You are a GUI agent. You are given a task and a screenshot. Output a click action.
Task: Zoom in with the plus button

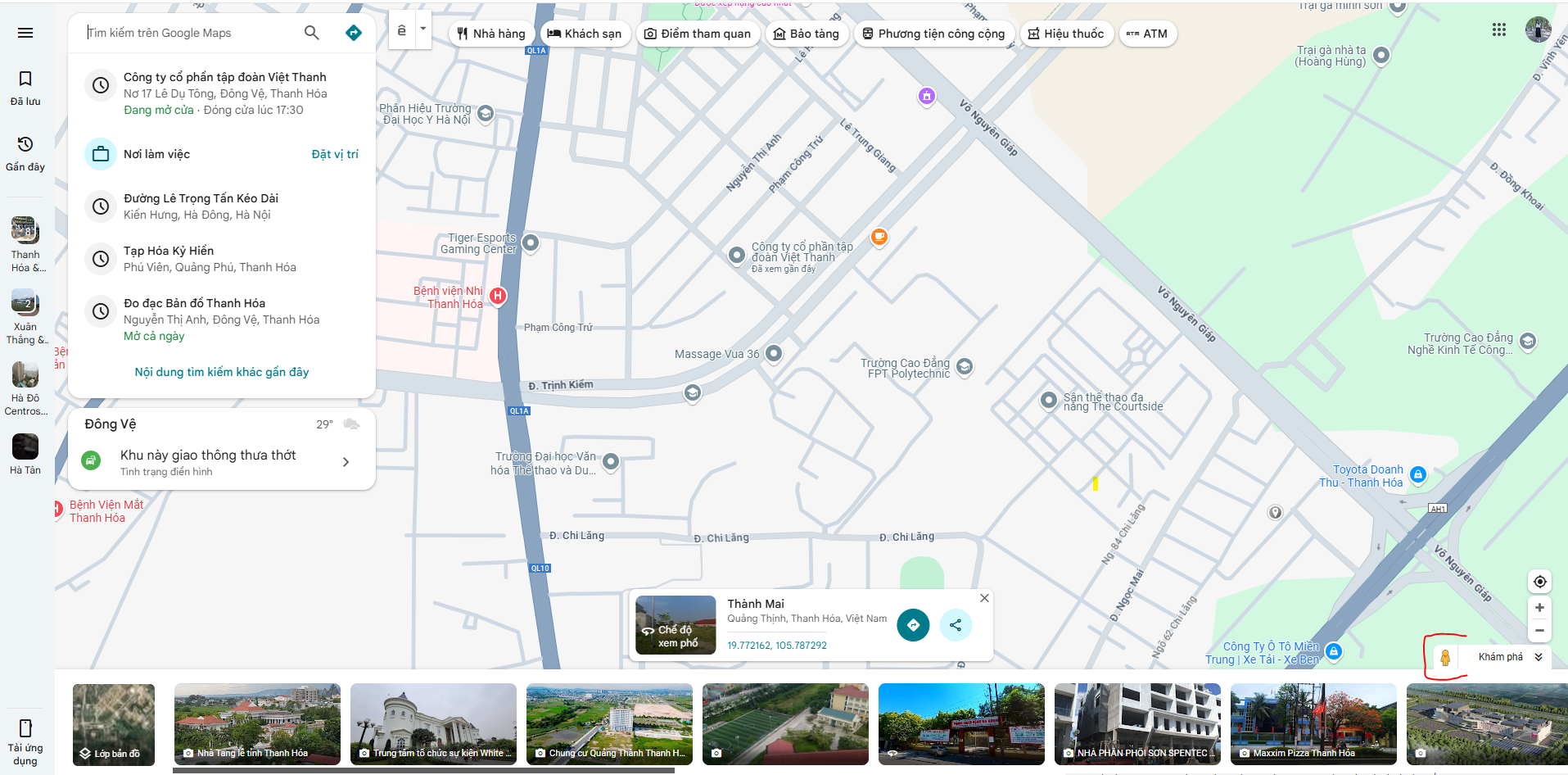1539,608
